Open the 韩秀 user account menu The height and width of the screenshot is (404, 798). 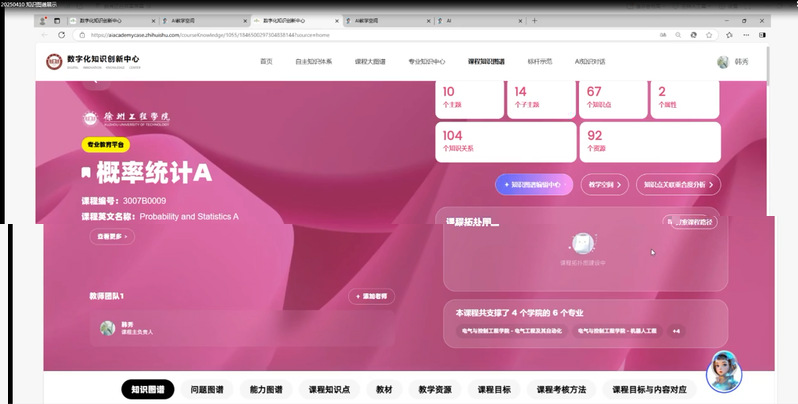click(742, 62)
